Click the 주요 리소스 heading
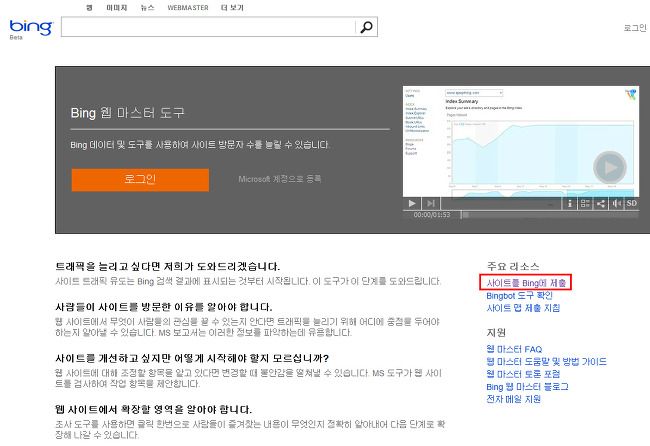This screenshot has height=446, width=650. [x=513, y=266]
